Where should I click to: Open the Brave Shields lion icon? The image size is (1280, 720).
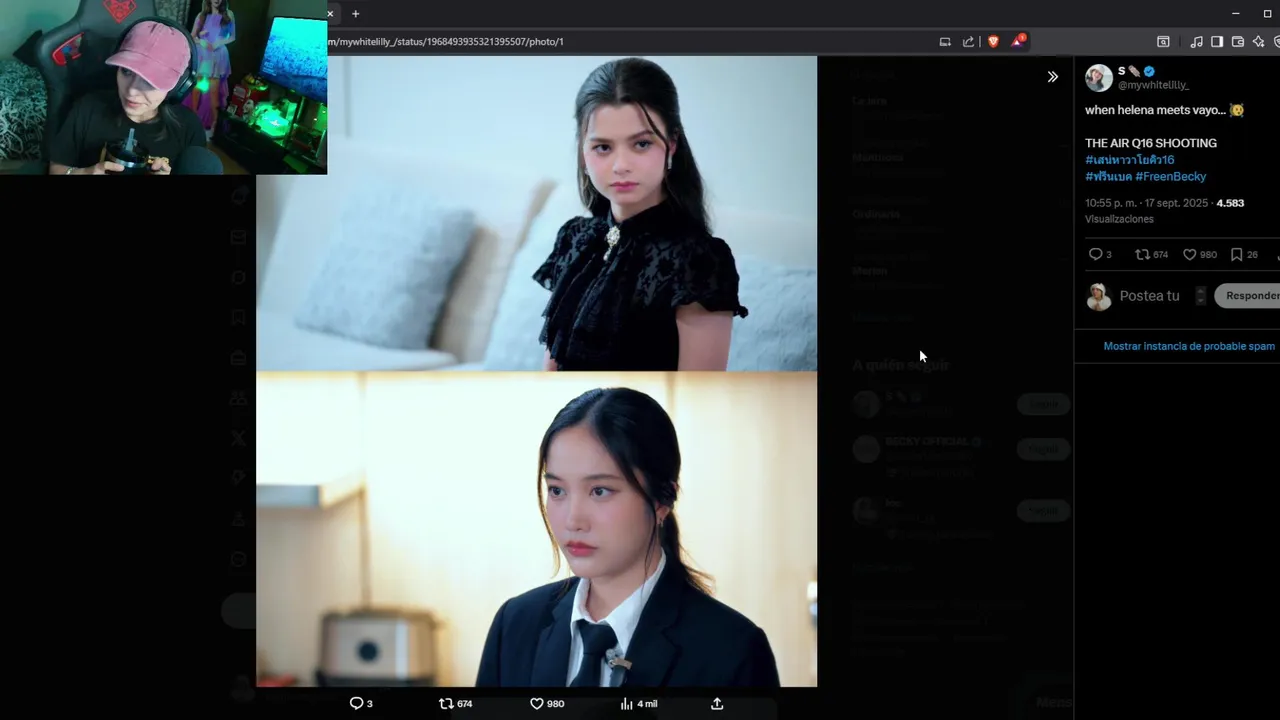[993, 42]
